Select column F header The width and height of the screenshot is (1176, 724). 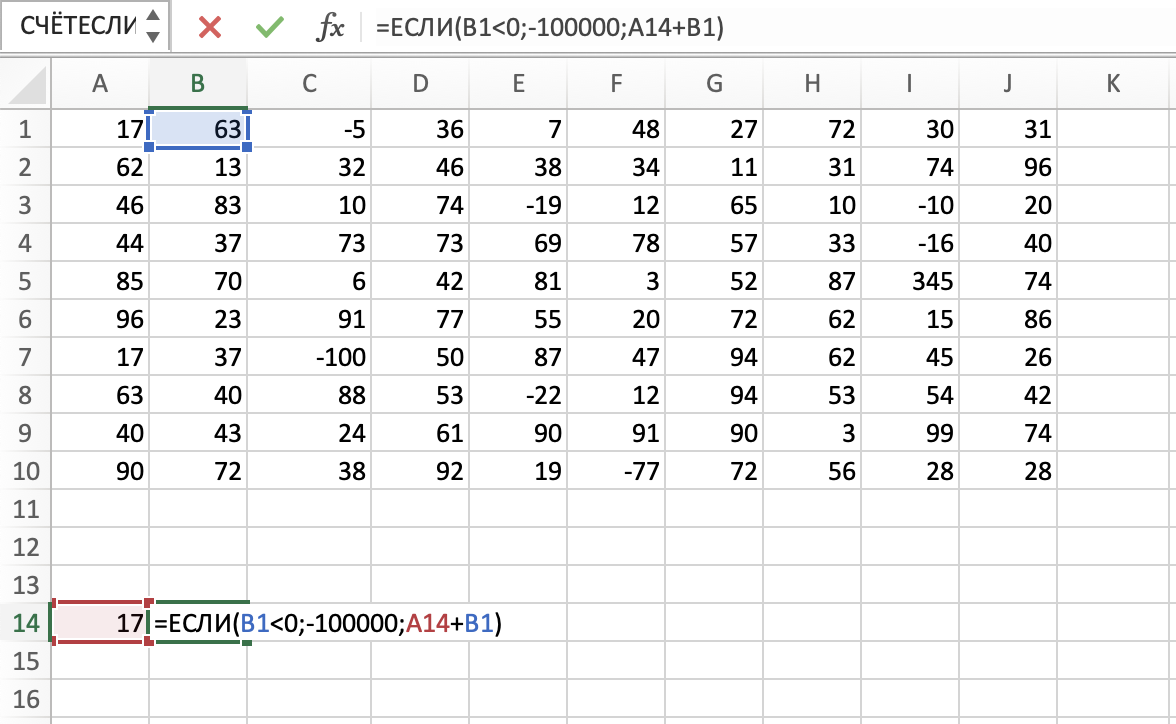coord(616,84)
